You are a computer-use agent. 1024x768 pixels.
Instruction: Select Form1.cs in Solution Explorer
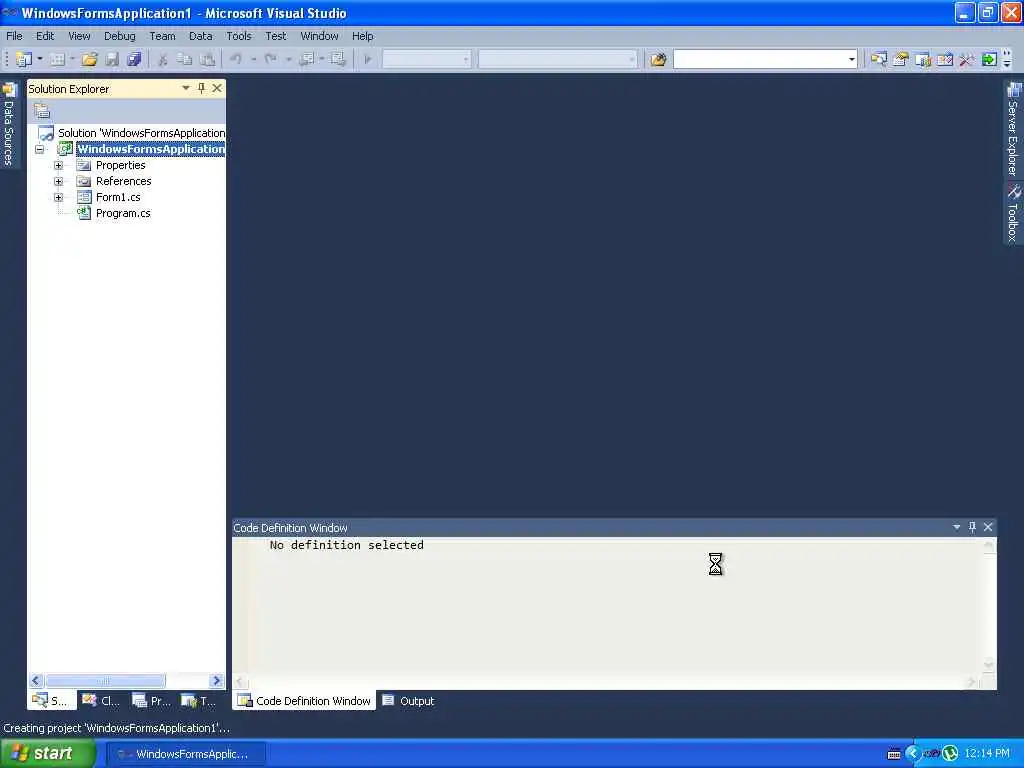[x=118, y=197]
